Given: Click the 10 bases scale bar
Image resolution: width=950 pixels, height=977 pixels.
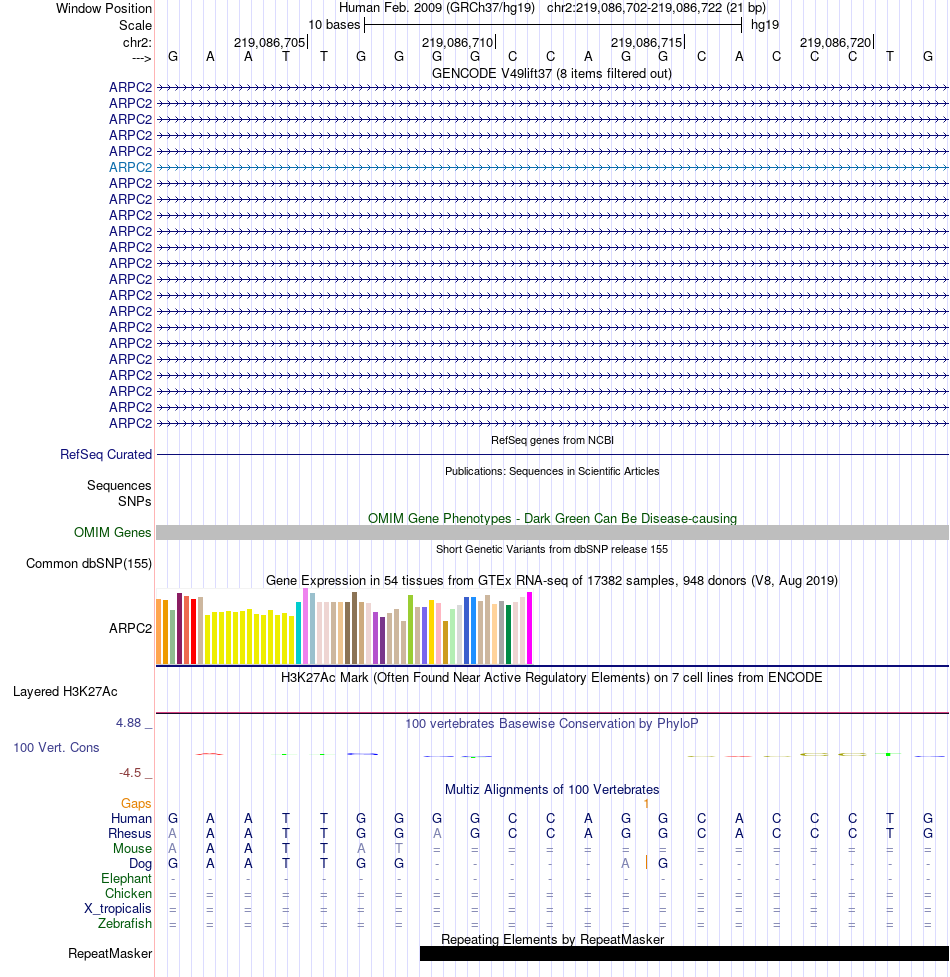Looking at the screenshot, I should 553,25.
